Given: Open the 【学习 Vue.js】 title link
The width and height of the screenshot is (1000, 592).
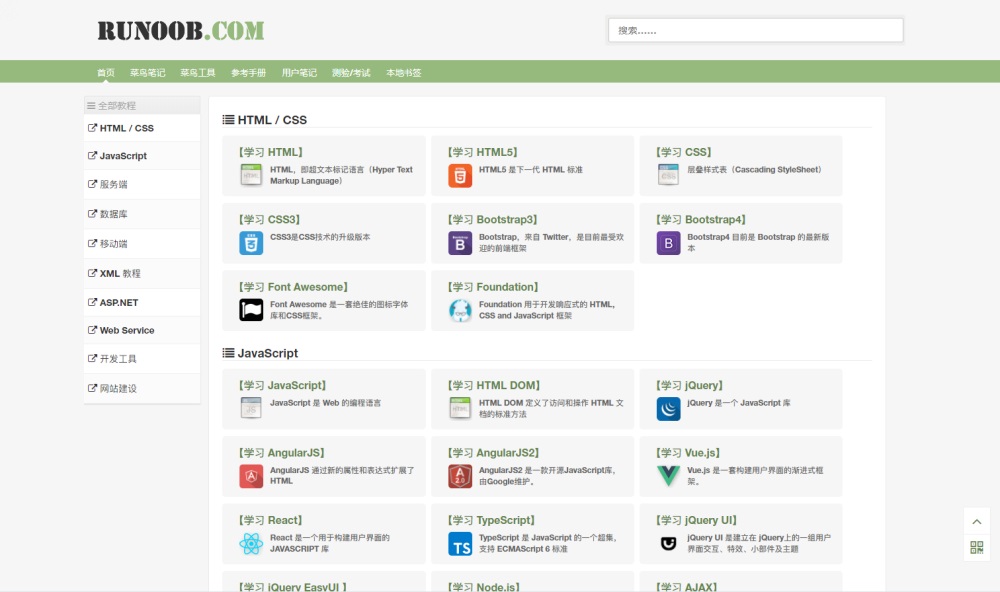Looking at the screenshot, I should (x=688, y=453).
